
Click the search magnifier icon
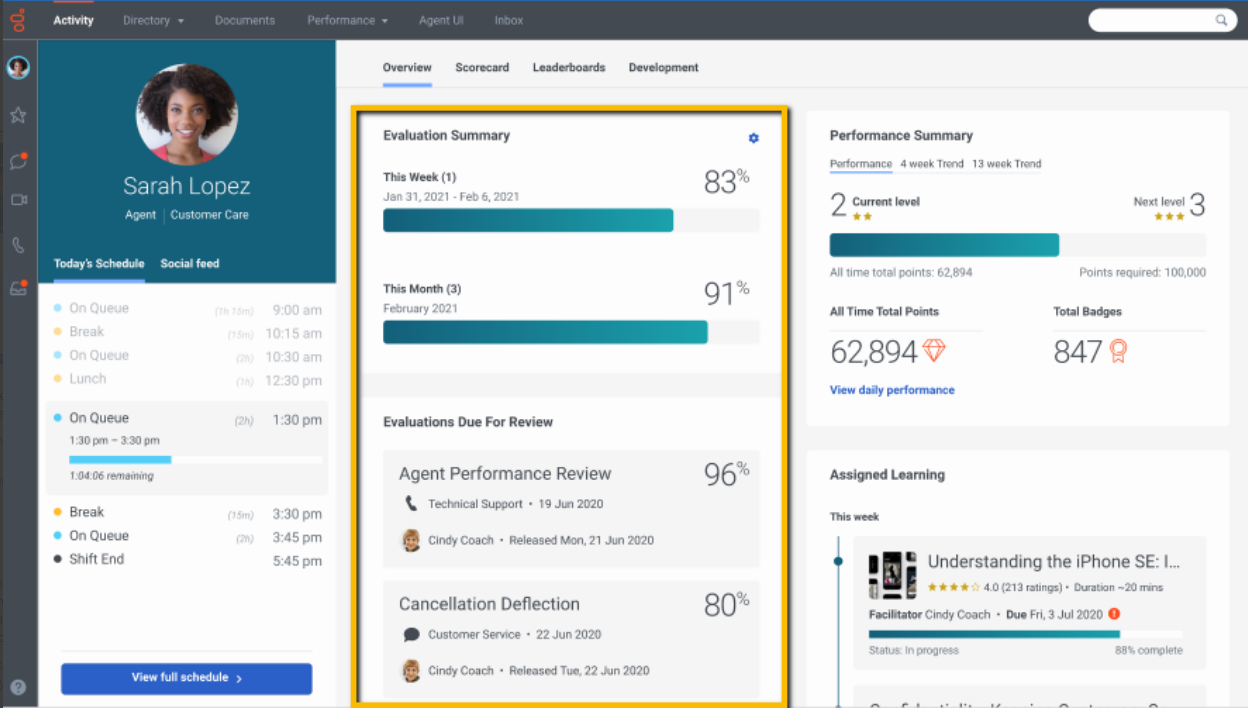pyautogui.click(x=1221, y=20)
